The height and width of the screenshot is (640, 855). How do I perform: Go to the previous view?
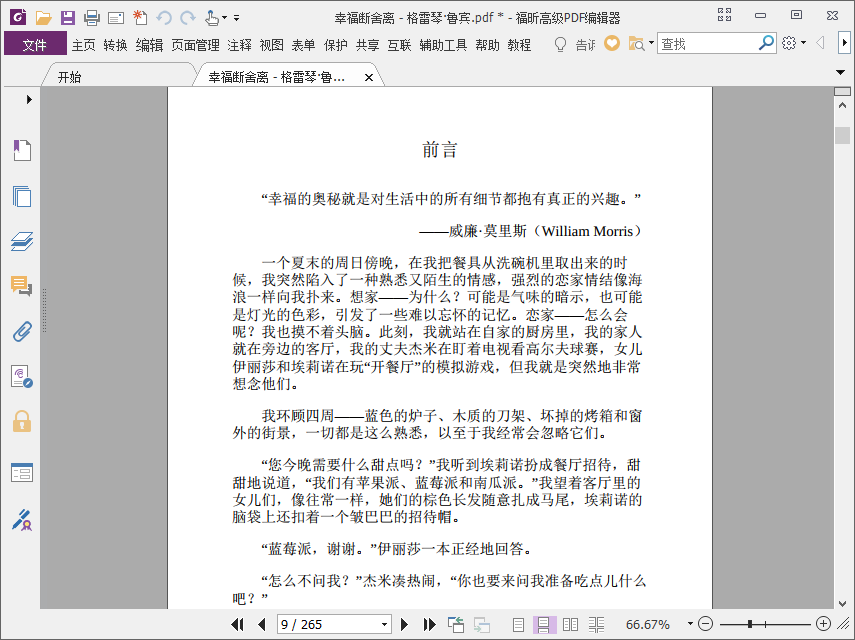click(455, 624)
